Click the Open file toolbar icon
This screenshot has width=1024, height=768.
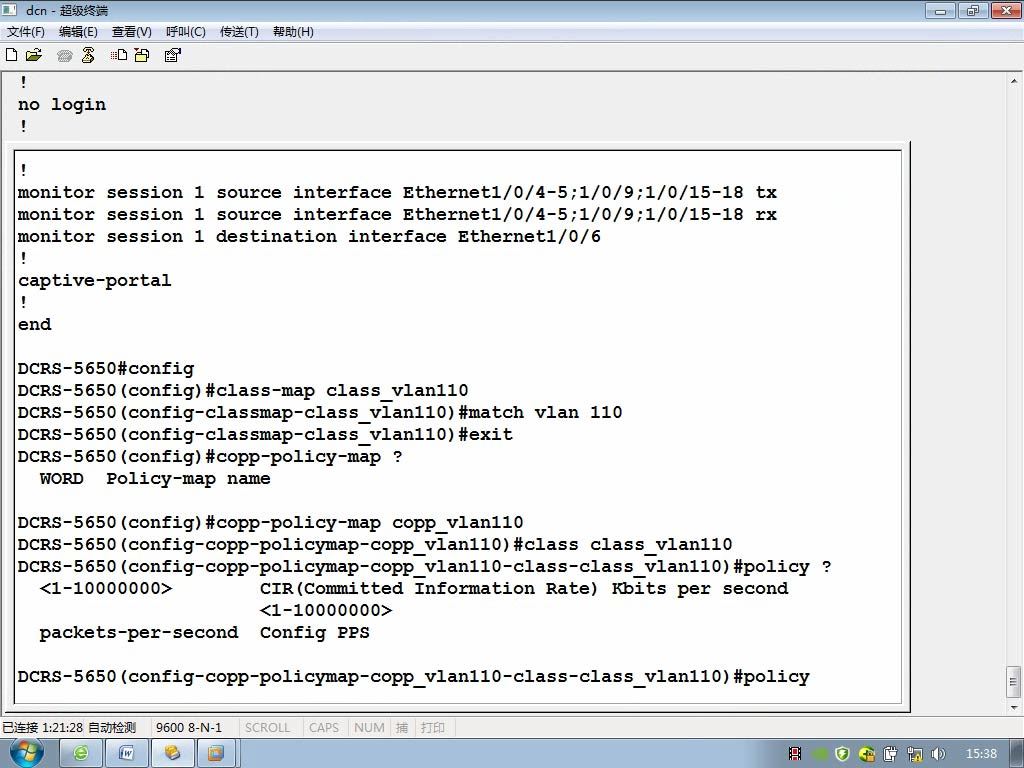pos(34,55)
